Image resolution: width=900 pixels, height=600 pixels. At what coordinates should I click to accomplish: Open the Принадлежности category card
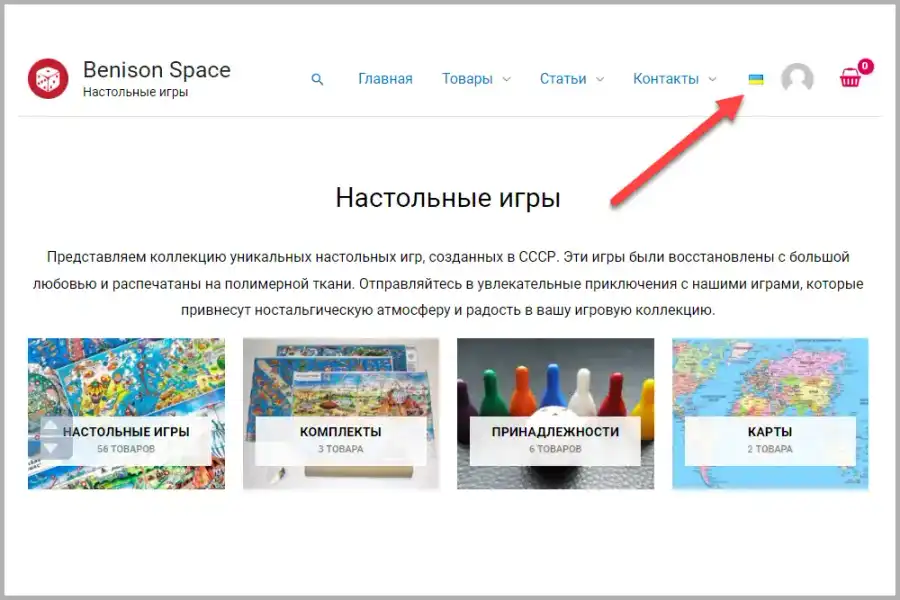pos(556,413)
